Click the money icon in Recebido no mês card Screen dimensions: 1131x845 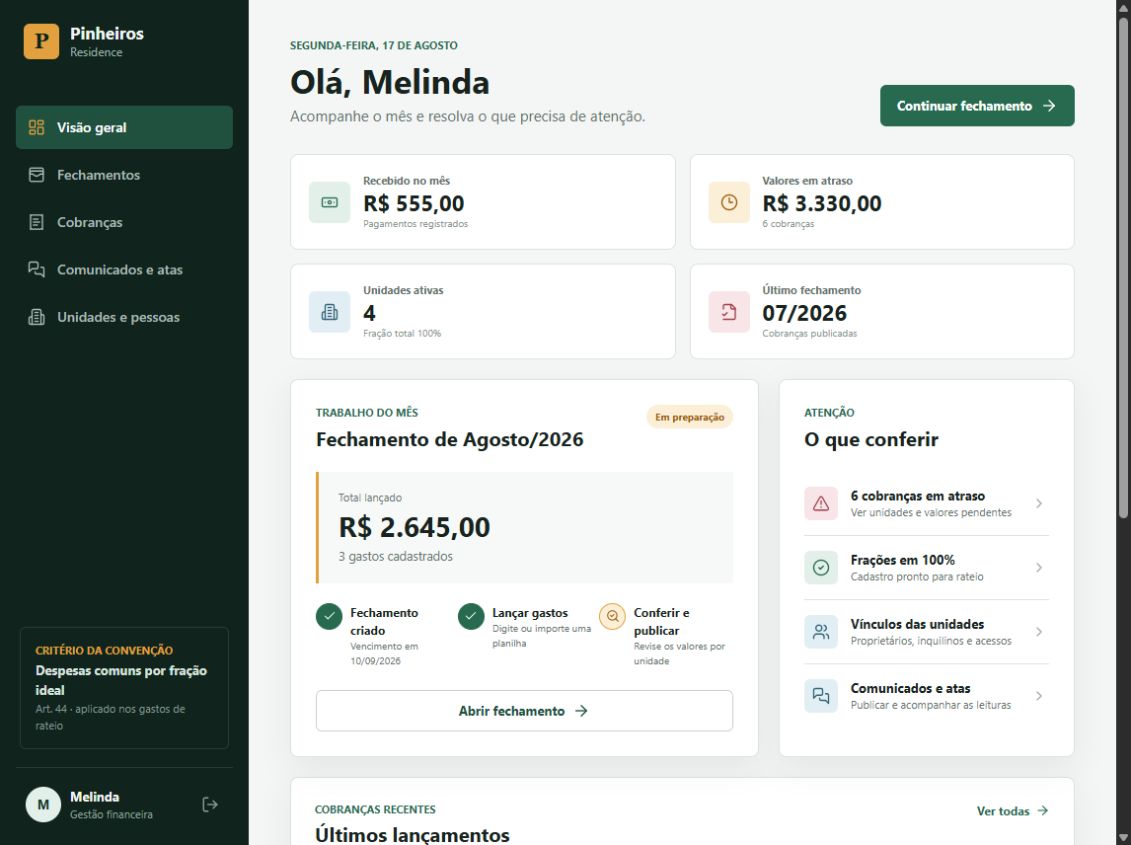click(330, 202)
